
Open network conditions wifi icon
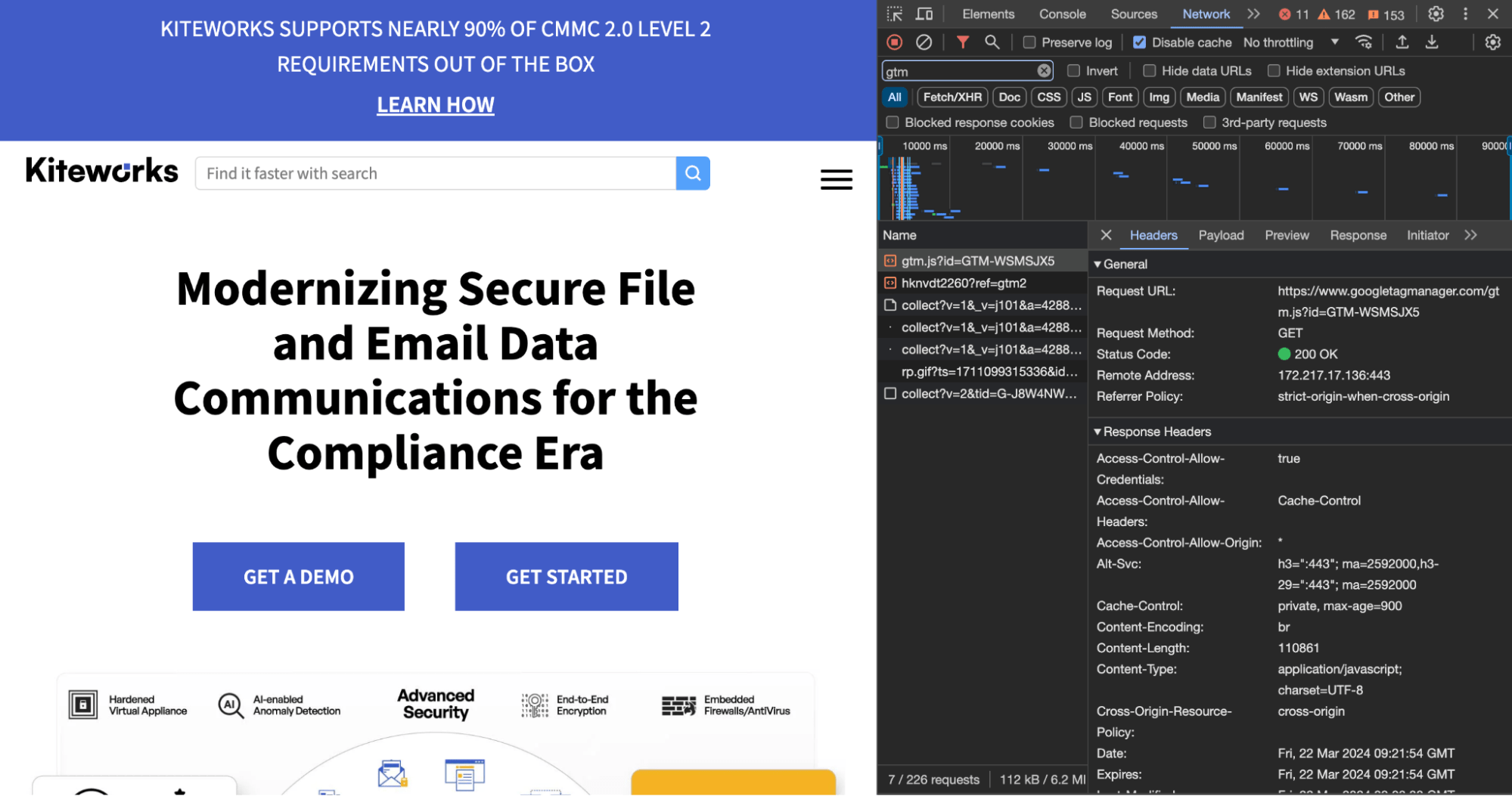(1363, 42)
